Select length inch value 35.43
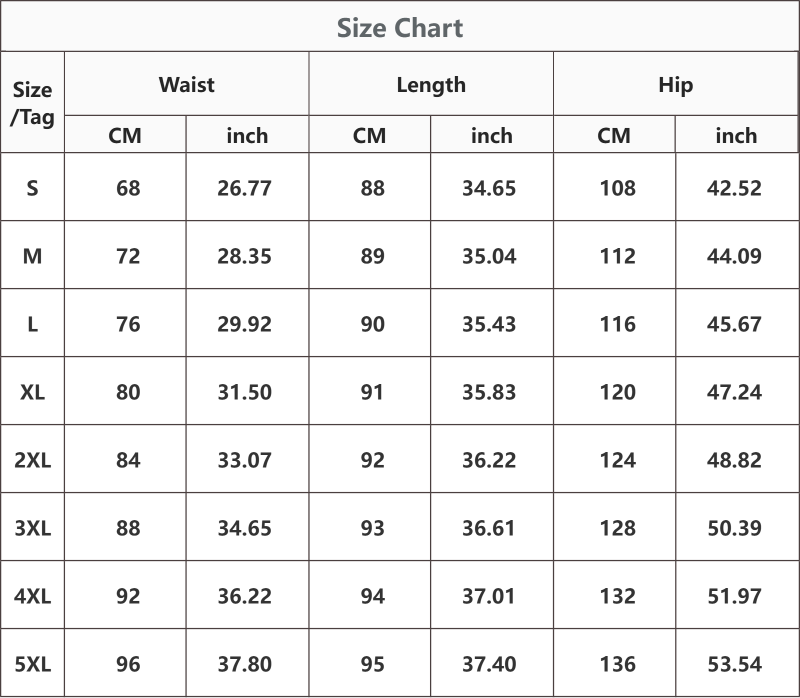800x698 pixels. point(489,324)
